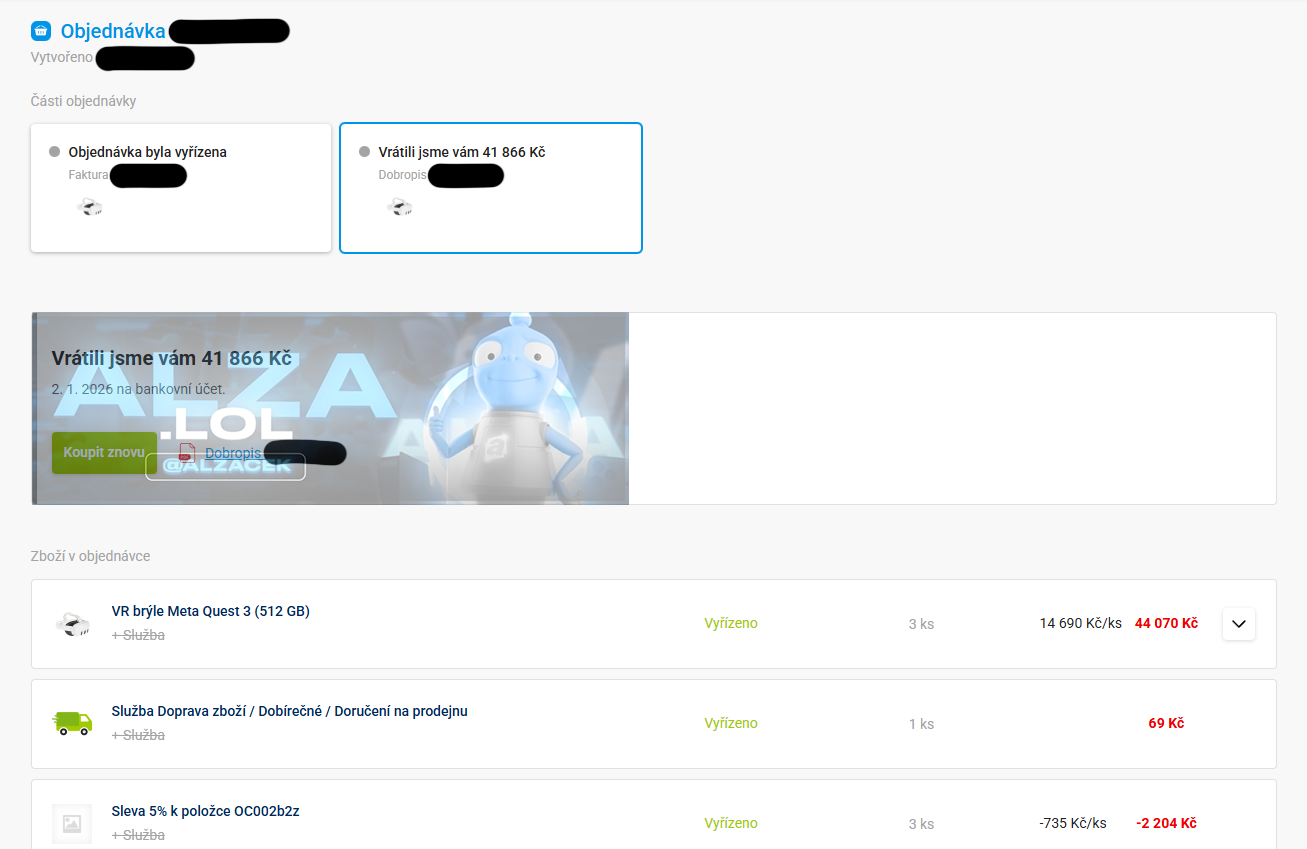This screenshot has width=1307, height=849.
Task: Click the Meta Quest 3 product image
Action: (x=72, y=624)
